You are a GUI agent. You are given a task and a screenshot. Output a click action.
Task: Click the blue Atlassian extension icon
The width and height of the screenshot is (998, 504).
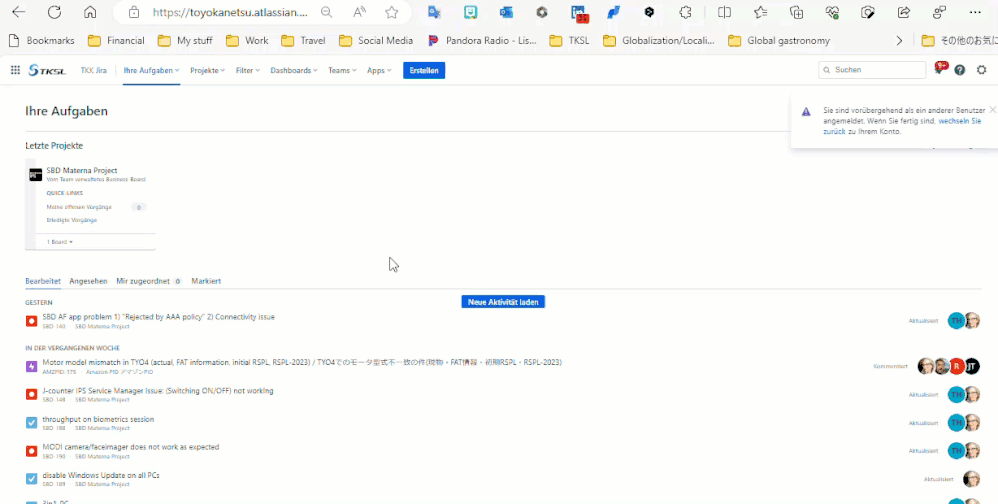click(613, 12)
